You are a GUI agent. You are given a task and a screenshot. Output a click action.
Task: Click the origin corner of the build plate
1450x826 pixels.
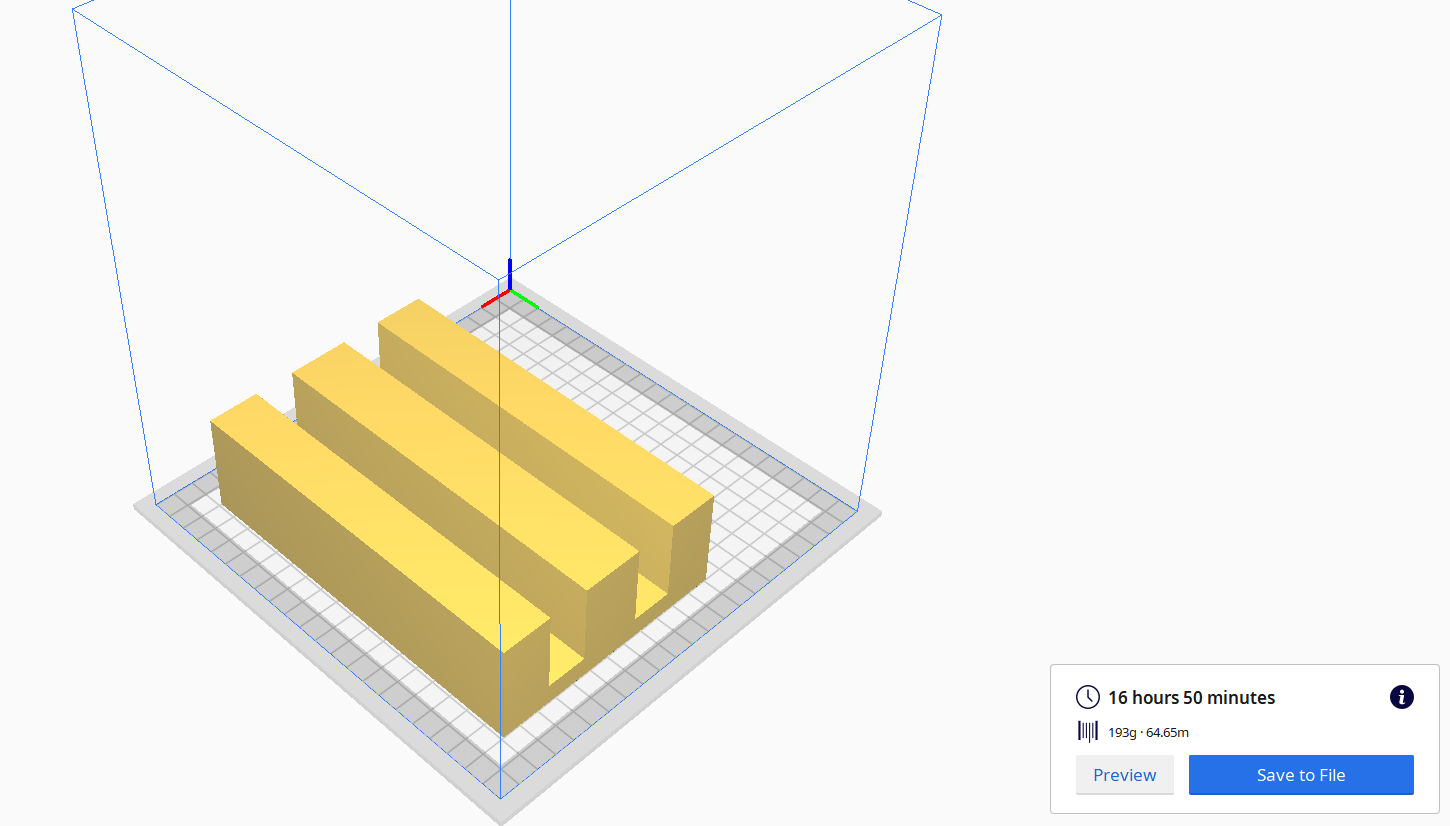(x=509, y=293)
